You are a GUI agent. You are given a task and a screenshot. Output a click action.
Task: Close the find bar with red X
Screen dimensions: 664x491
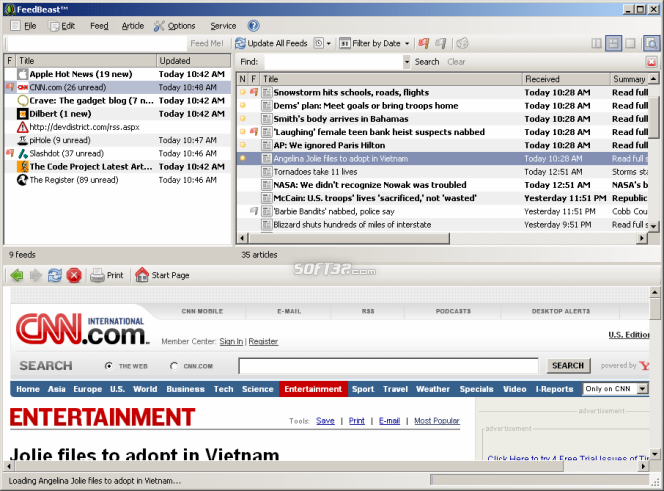(x=651, y=62)
